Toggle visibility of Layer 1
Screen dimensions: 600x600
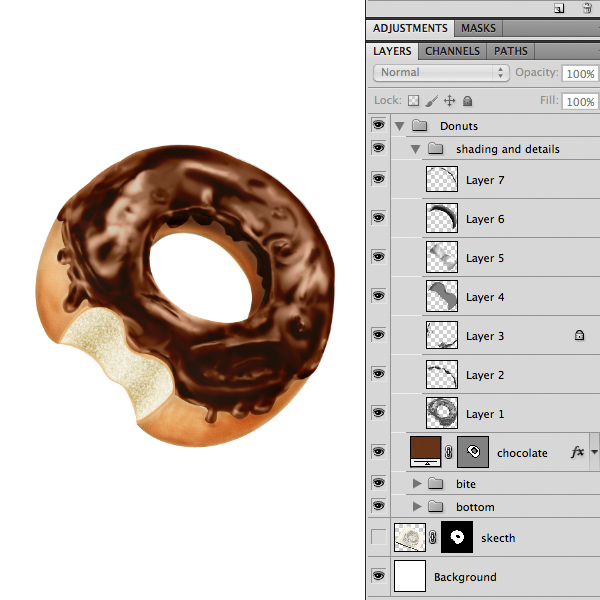[x=378, y=413]
